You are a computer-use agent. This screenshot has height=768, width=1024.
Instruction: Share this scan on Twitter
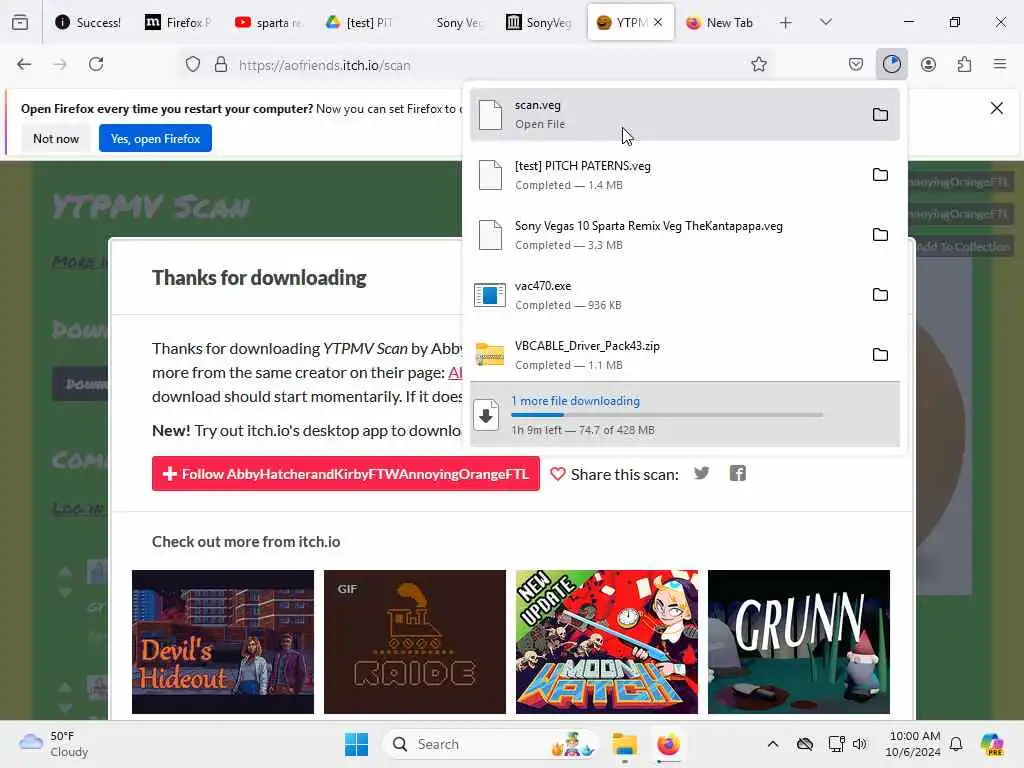[701, 473]
